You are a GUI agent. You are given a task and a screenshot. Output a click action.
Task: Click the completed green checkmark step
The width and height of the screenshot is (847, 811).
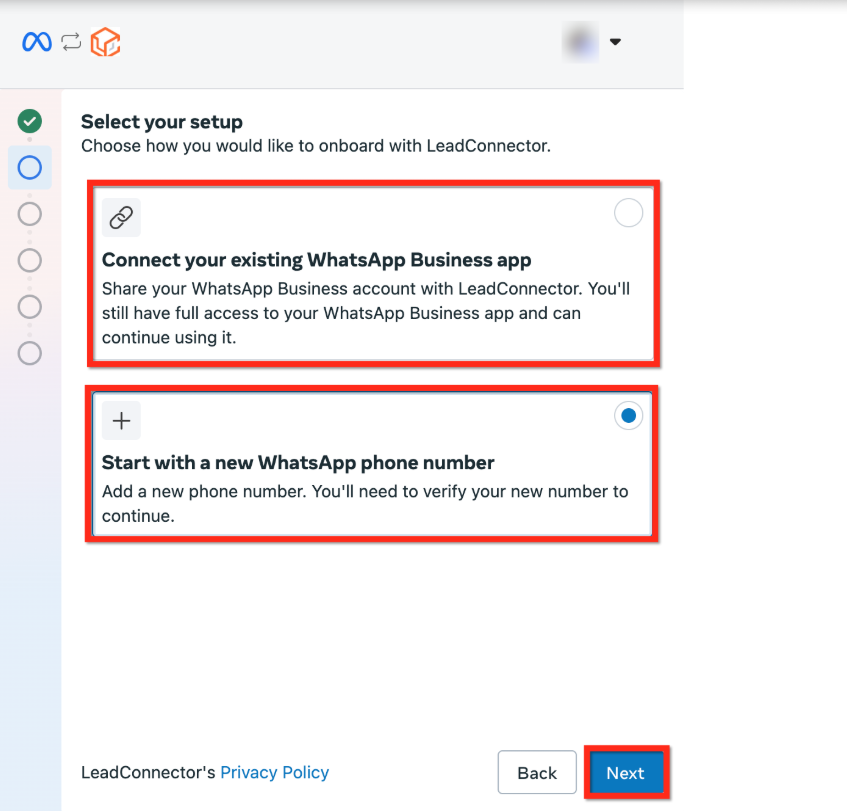[x=30, y=121]
